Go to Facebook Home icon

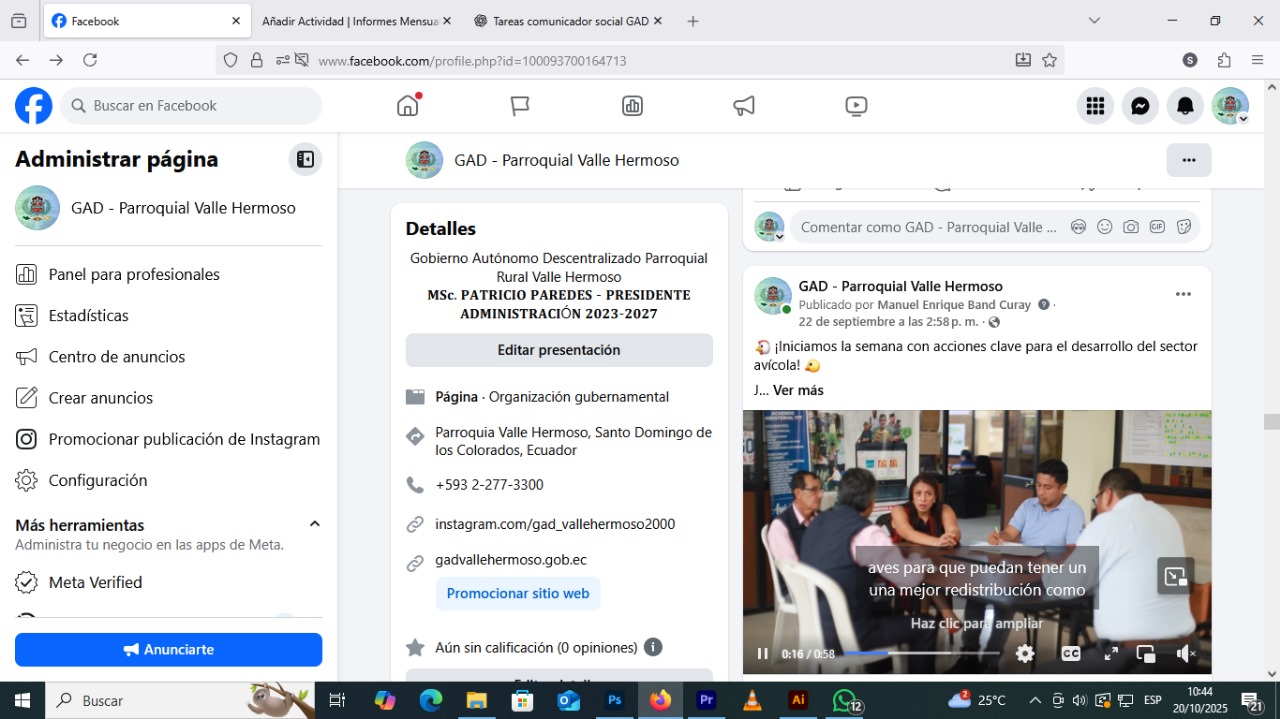(408, 106)
